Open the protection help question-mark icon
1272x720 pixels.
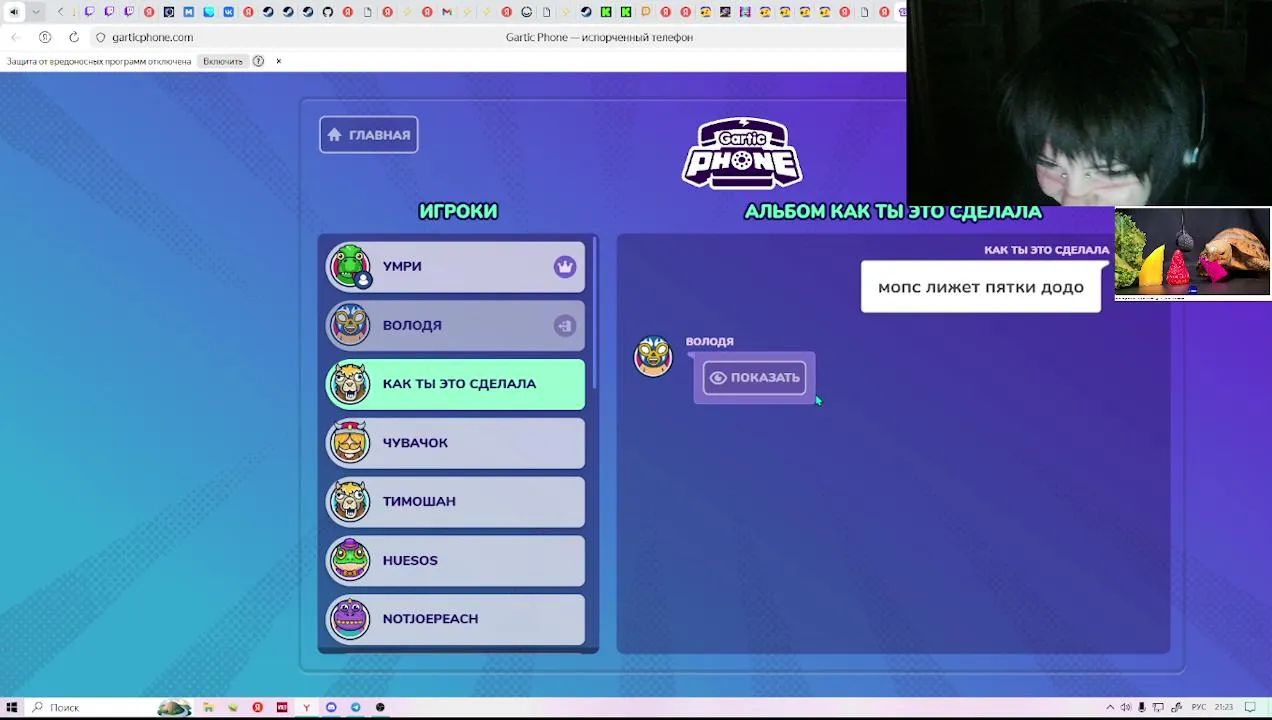[258, 61]
